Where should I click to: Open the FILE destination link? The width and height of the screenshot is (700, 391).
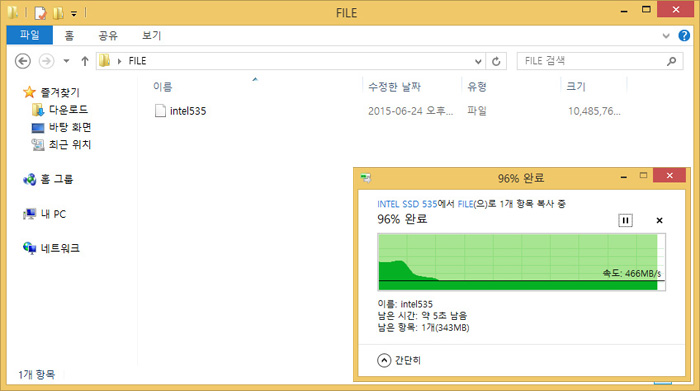tap(465, 204)
